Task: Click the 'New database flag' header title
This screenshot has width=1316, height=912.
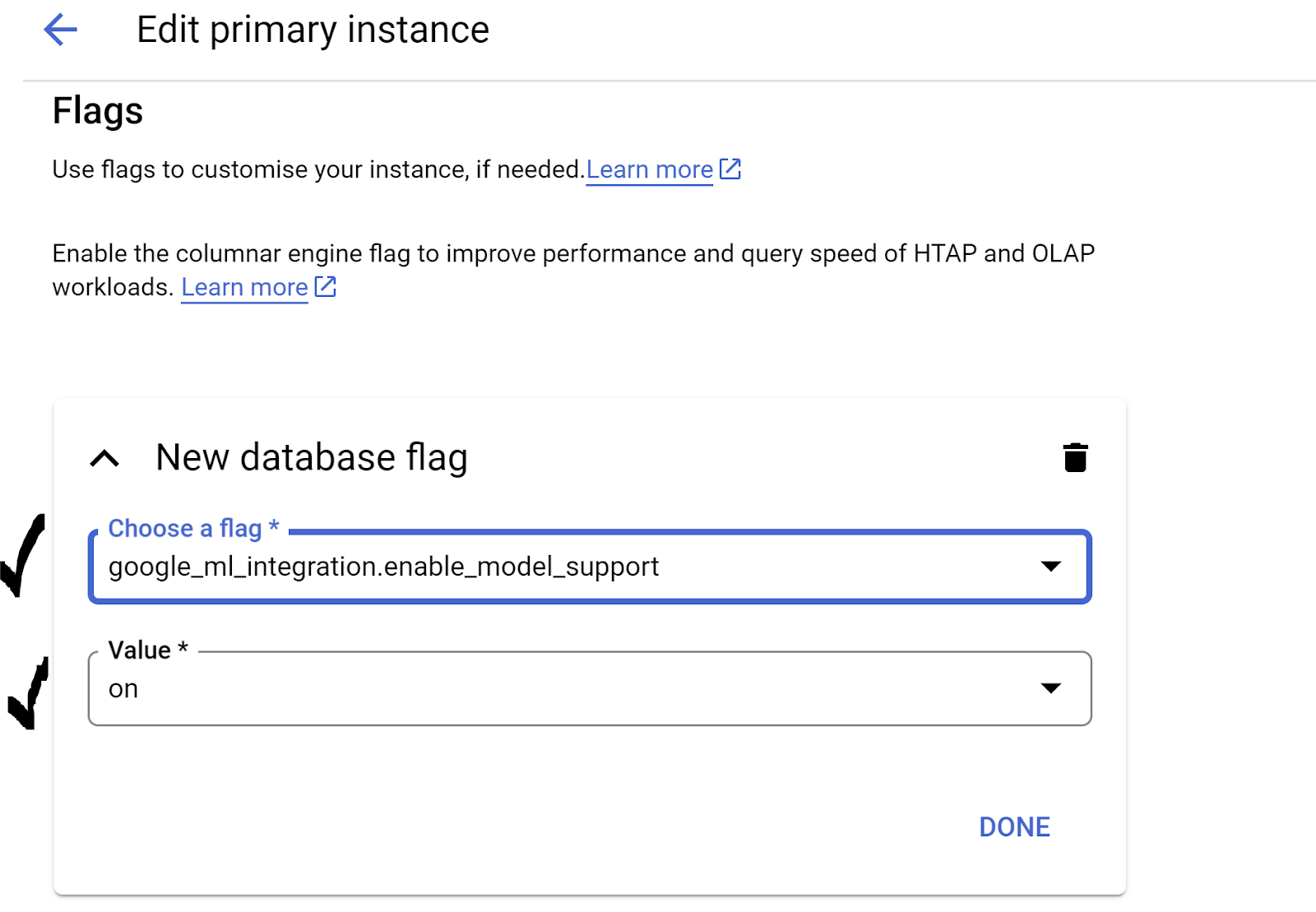Action: [312, 457]
